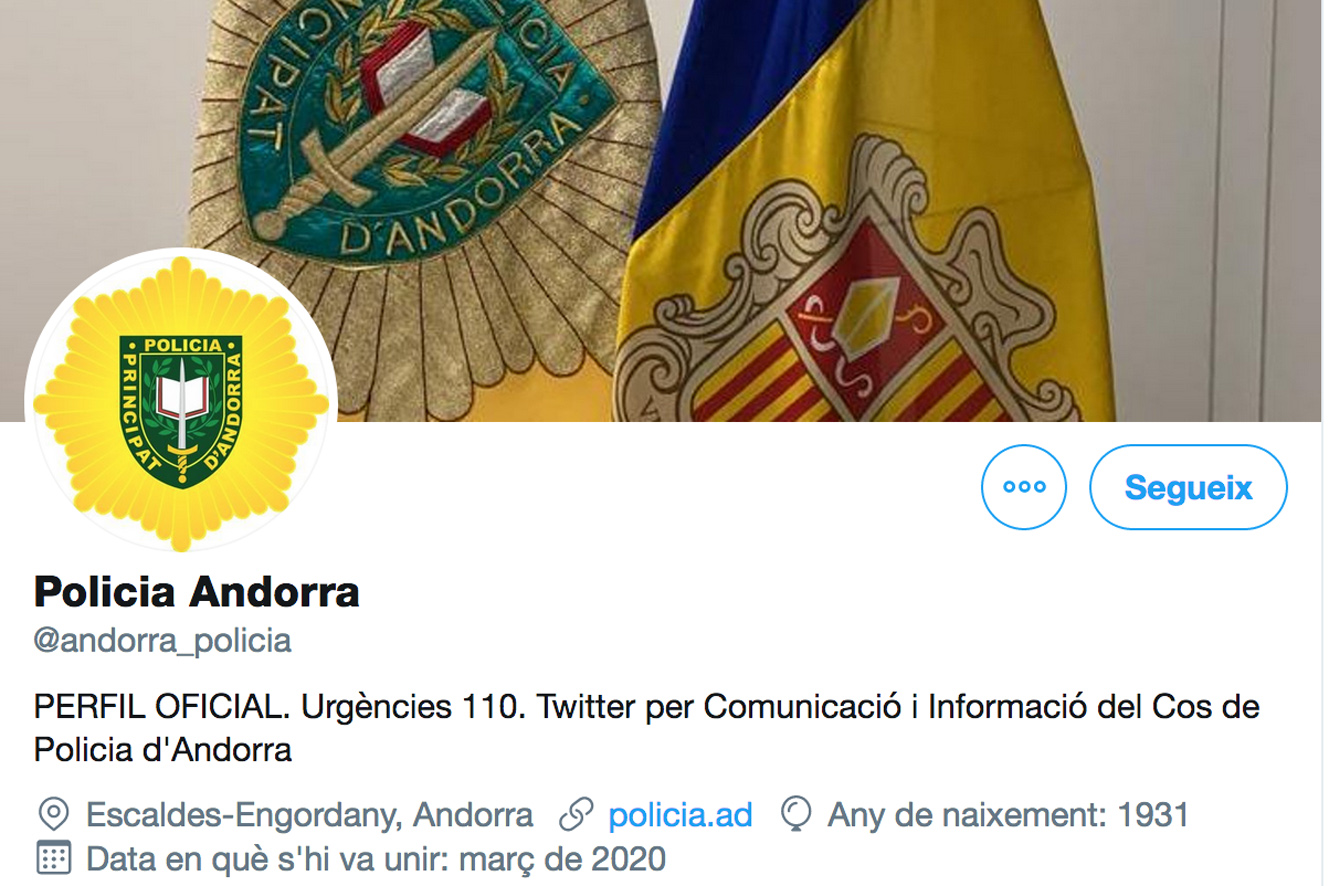Click Escaldes-Engordany, Andorra location text

pyautogui.click(x=310, y=815)
